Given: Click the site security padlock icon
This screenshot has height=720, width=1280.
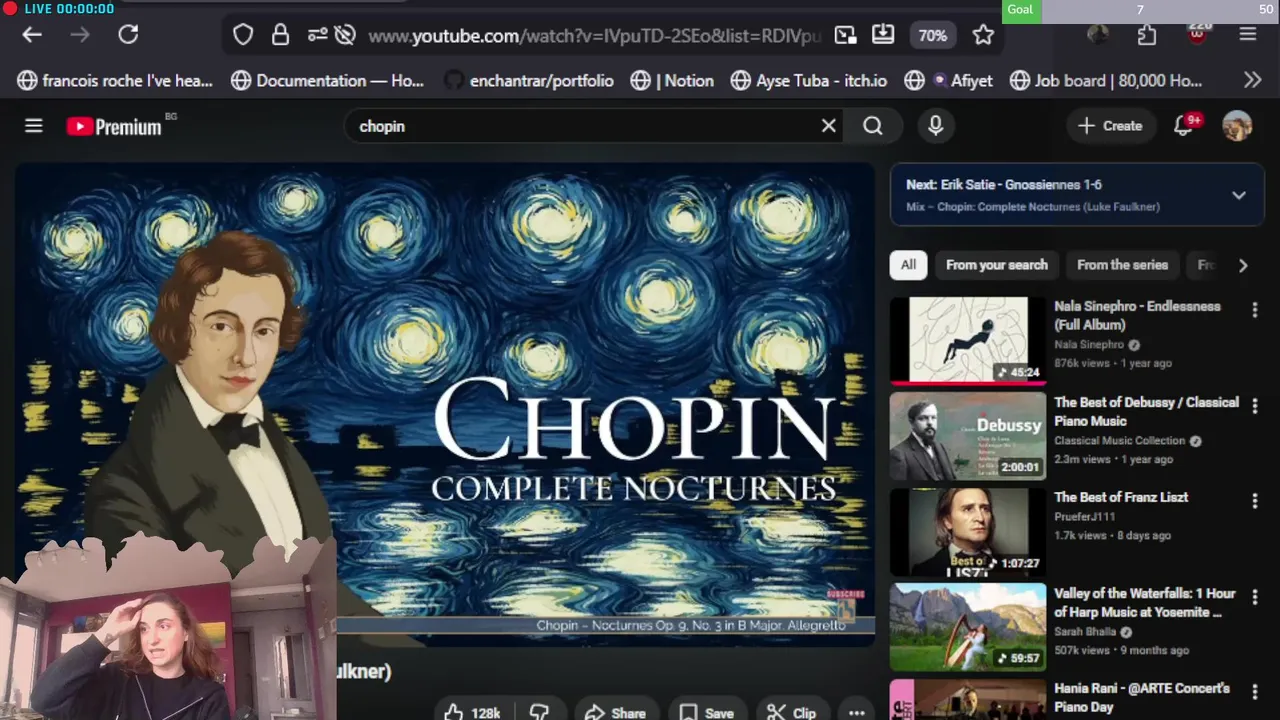Looking at the screenshot, I should 280,35.
